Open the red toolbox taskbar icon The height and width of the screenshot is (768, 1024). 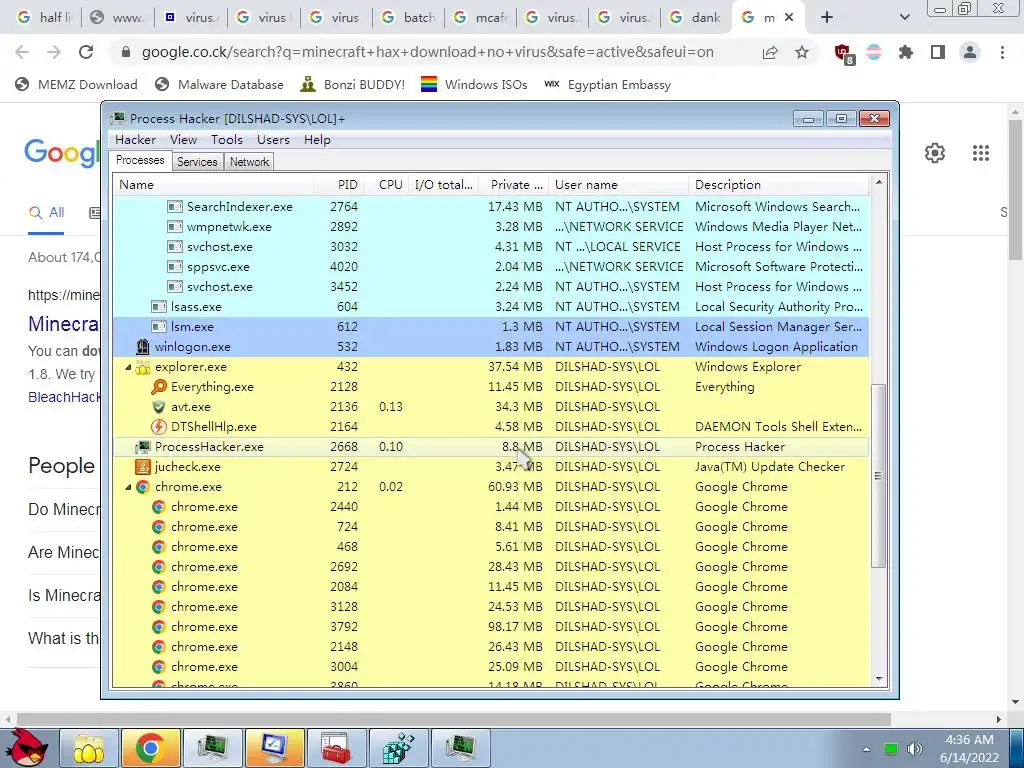click(336, 748)
